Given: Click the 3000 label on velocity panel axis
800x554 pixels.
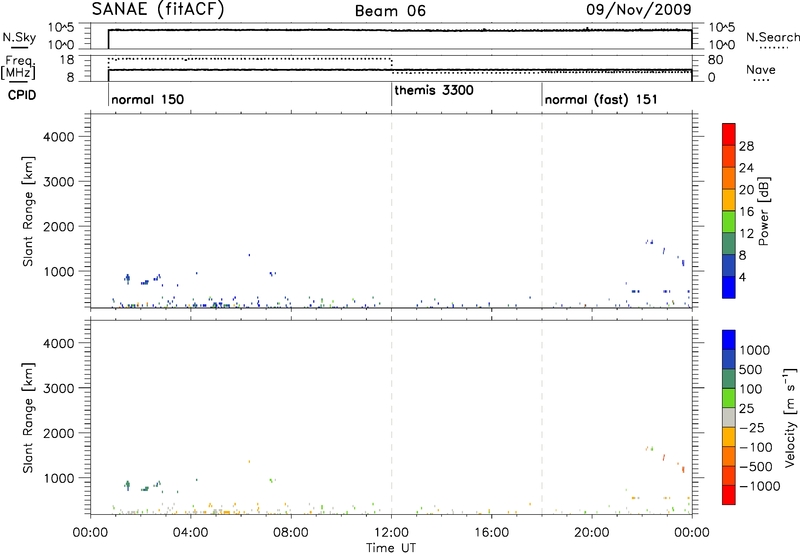Looking at the screenshot, I should pyautogui.click(x=59, y=388).
